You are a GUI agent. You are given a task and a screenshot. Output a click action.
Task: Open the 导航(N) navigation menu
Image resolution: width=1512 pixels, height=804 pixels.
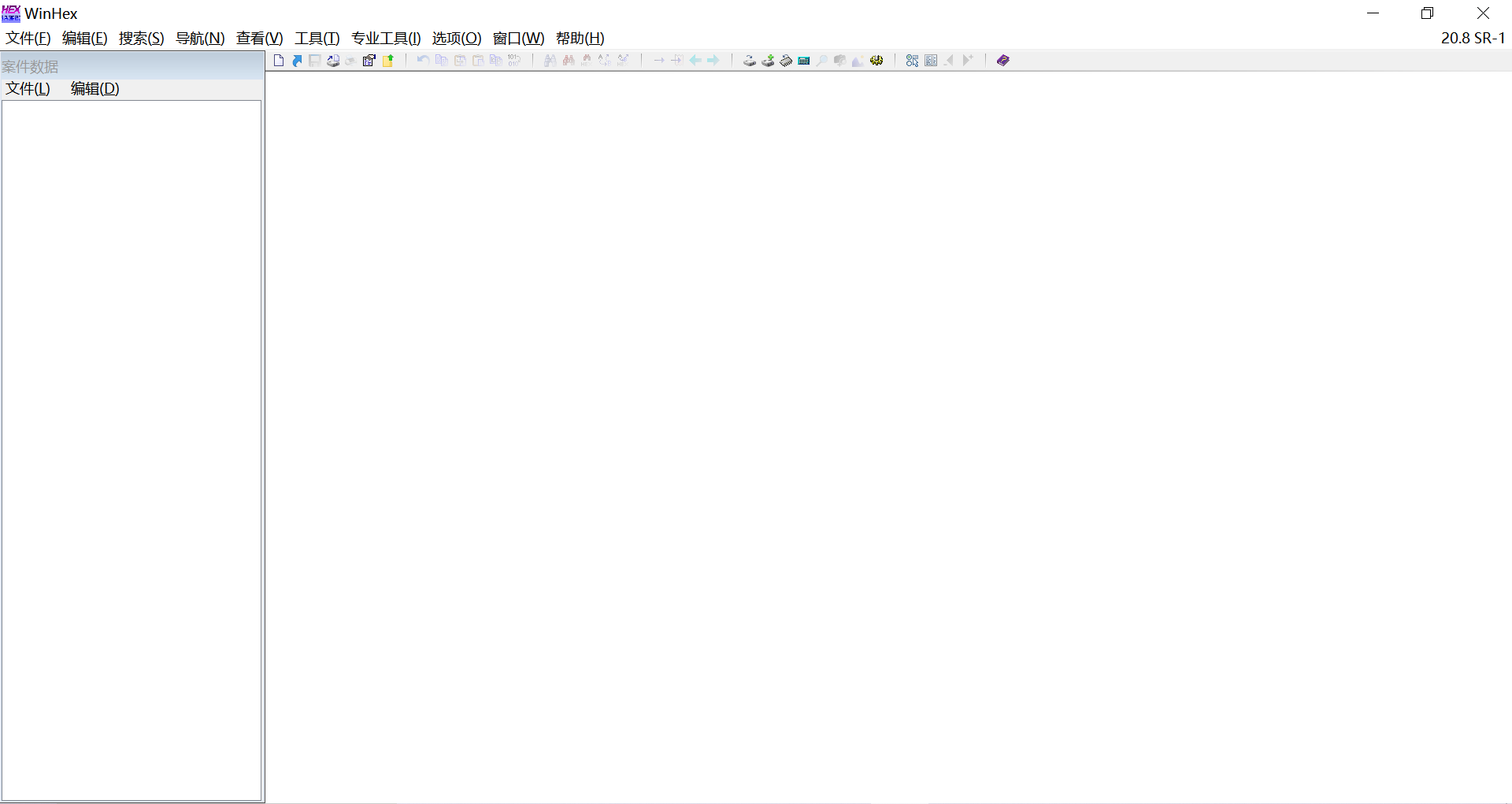[200, 39]
